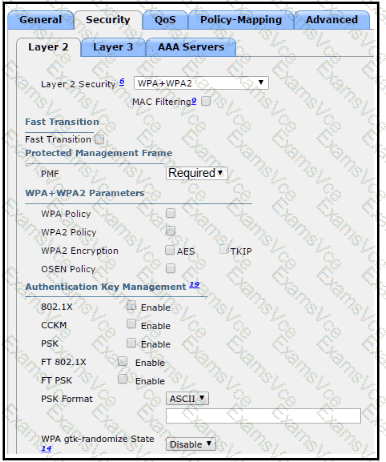
Task: Switch to the Advanced tab
Action: tap(332, 20)
